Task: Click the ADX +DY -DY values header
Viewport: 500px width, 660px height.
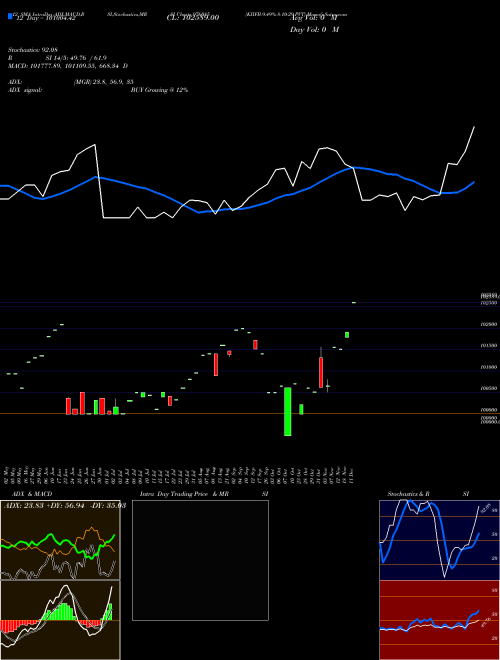Action: pyautogui.click(x=65, y=505)
